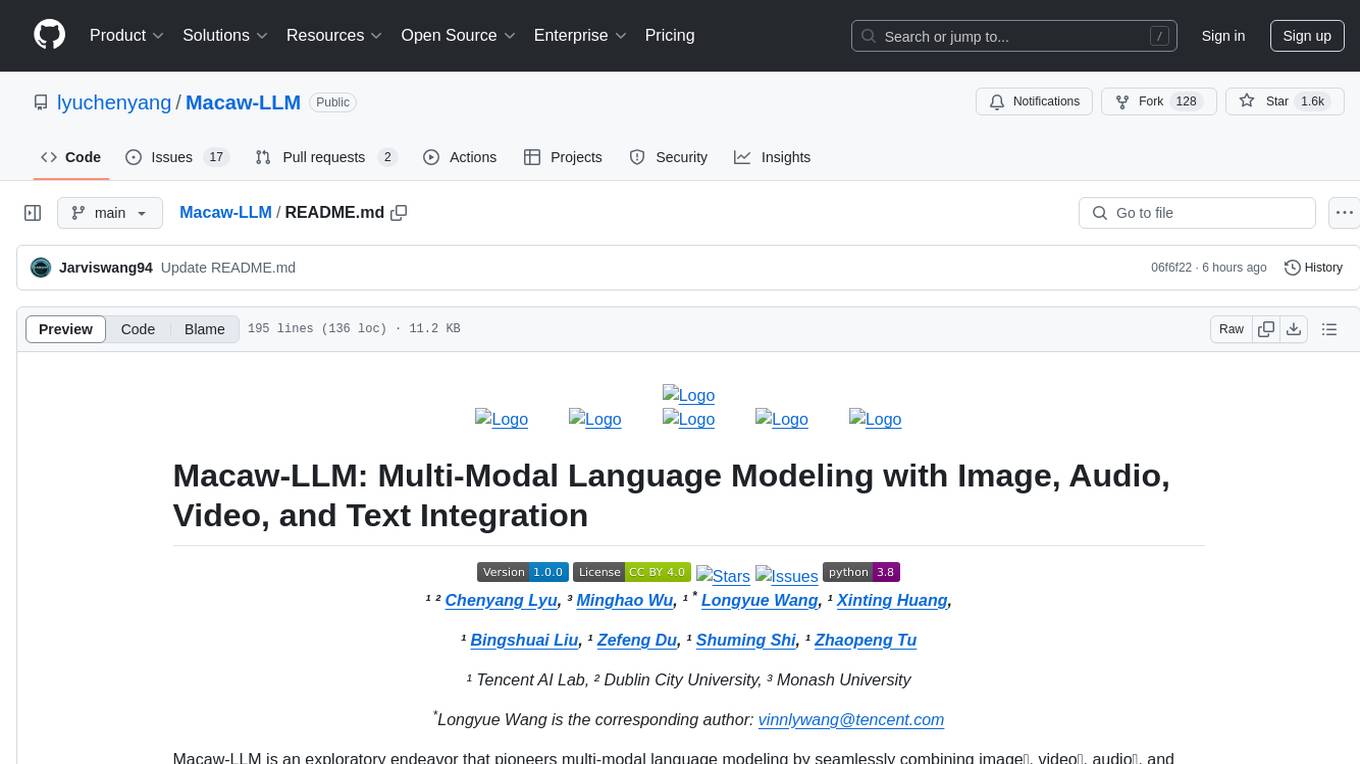Download the raw file

coord(1293,329)
